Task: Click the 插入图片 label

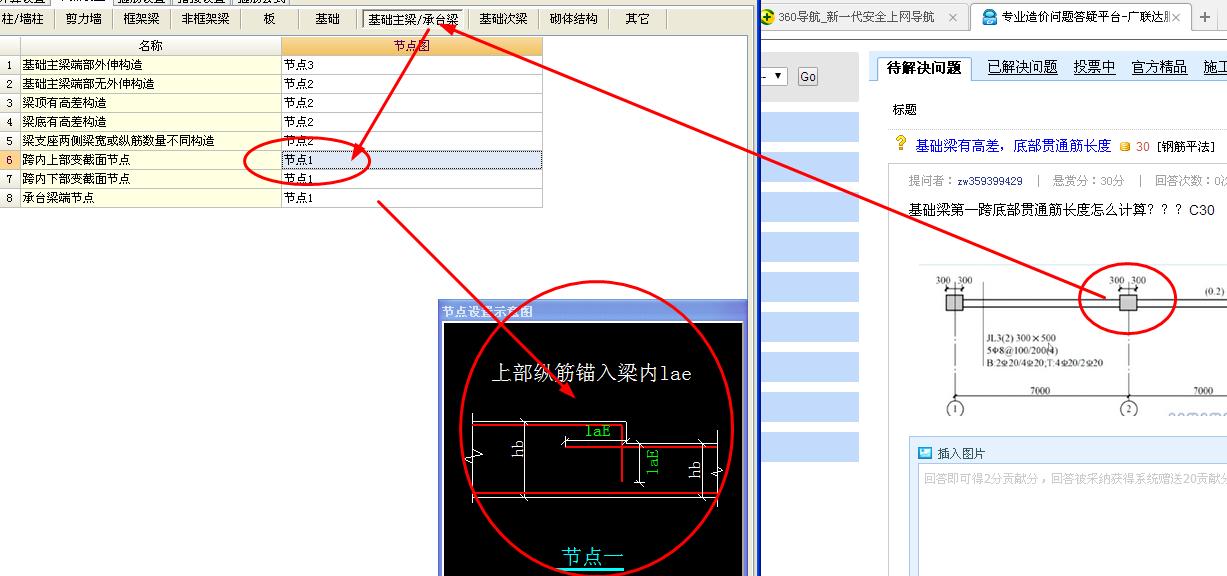Action: tap(961, 453)
